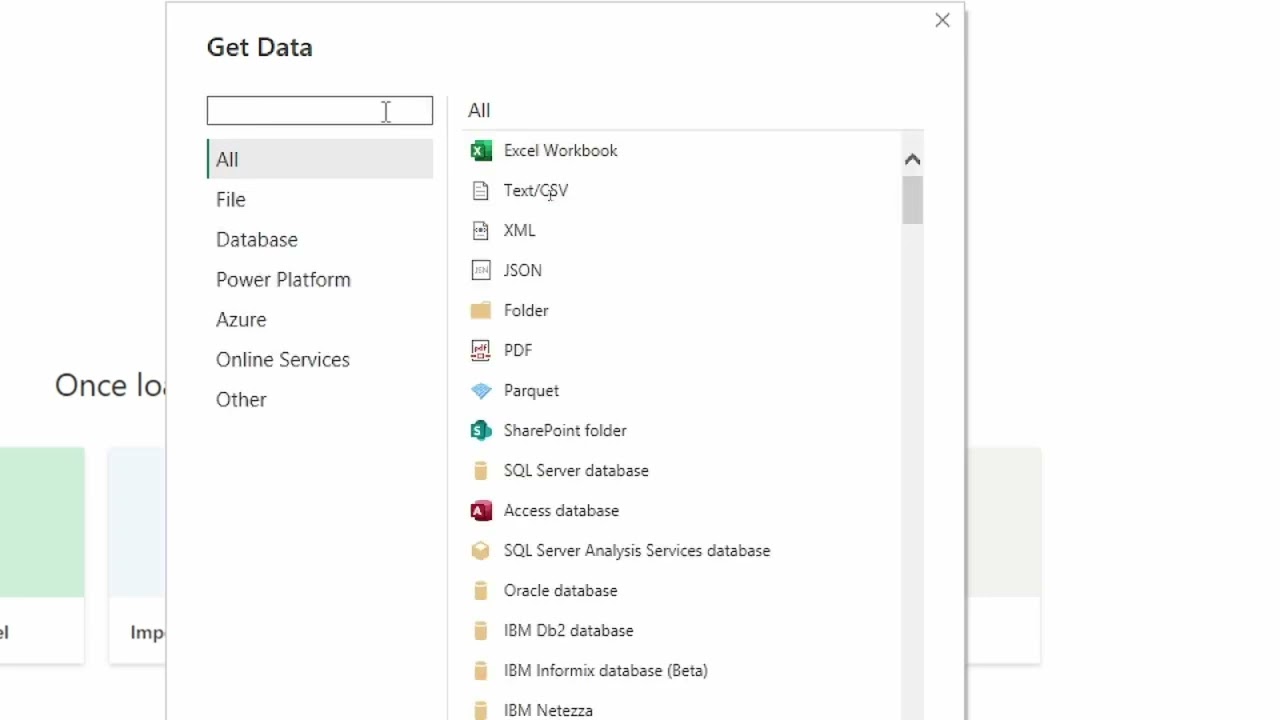Pick the XML connector label
1280x720 pixels.
pos(520,231)
